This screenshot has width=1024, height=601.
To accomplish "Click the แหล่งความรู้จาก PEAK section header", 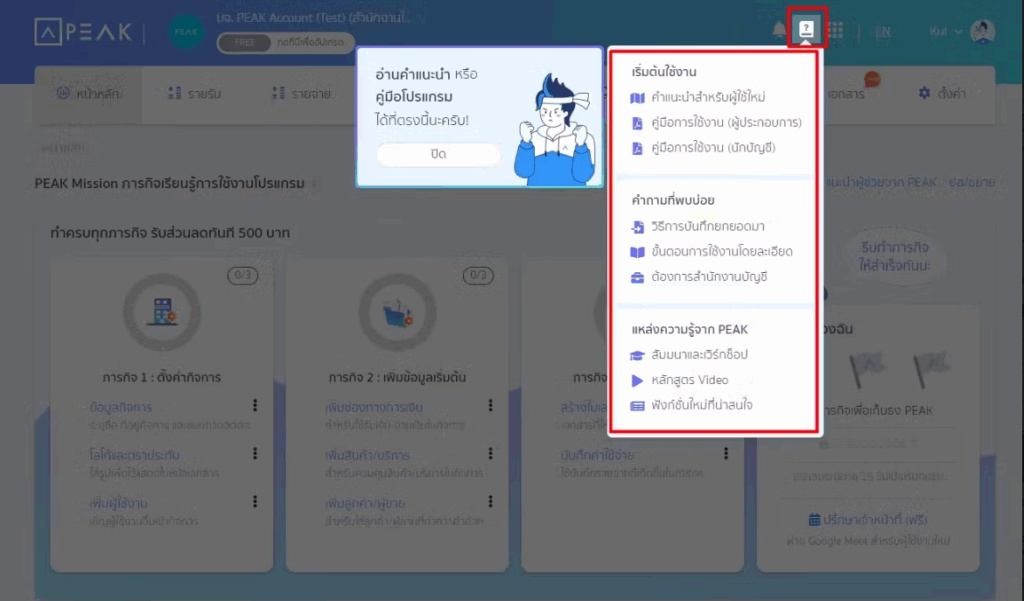I will click(x=690, y=329).
